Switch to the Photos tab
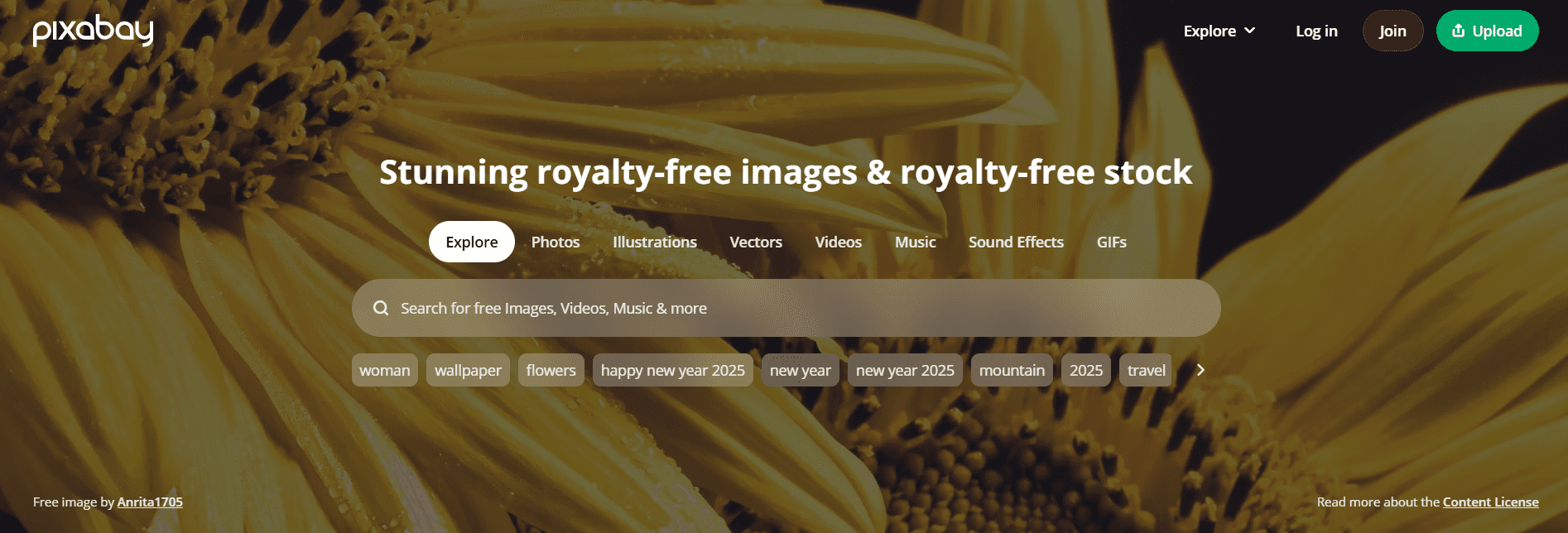The height and width of the screenshot is (533, 1568). click(x=556, y=242)
